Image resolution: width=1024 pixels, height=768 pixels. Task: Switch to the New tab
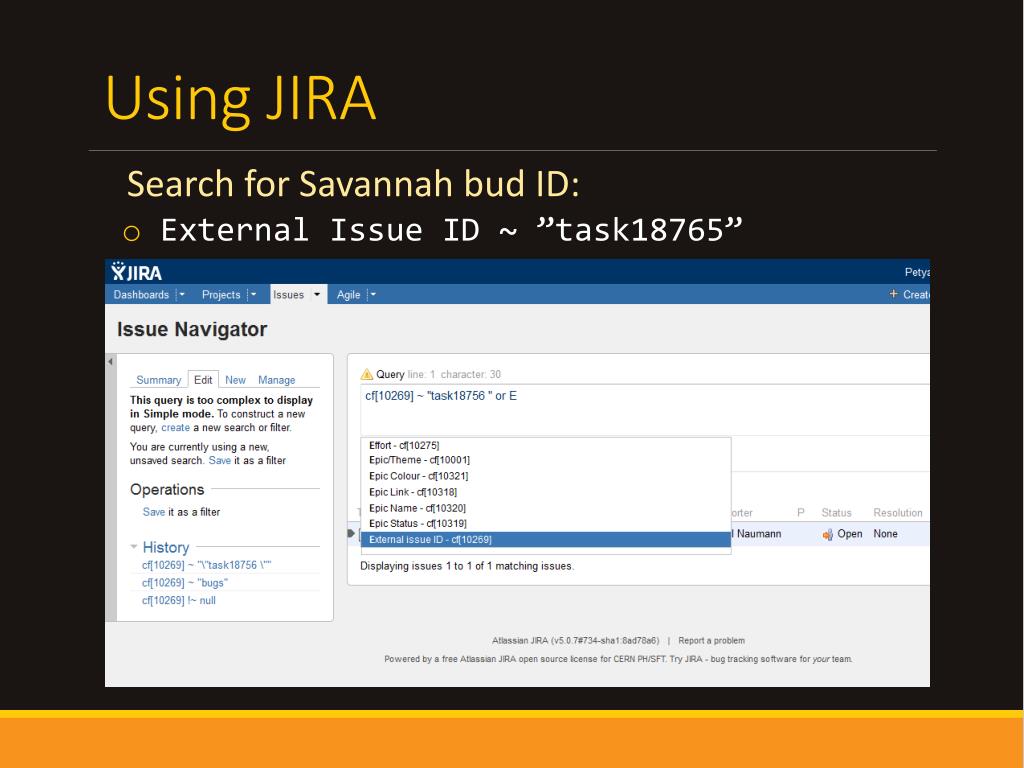click(235, 380)
